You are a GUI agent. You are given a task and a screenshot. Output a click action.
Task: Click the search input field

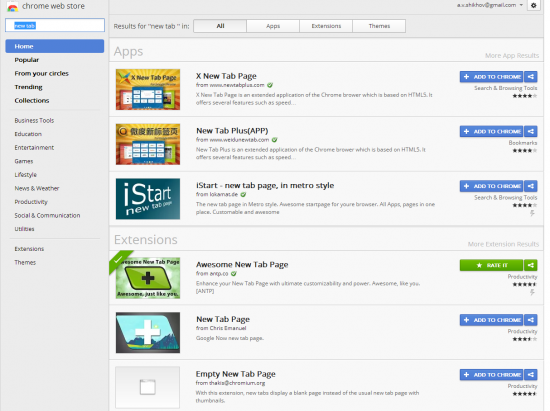click(55, 25)
